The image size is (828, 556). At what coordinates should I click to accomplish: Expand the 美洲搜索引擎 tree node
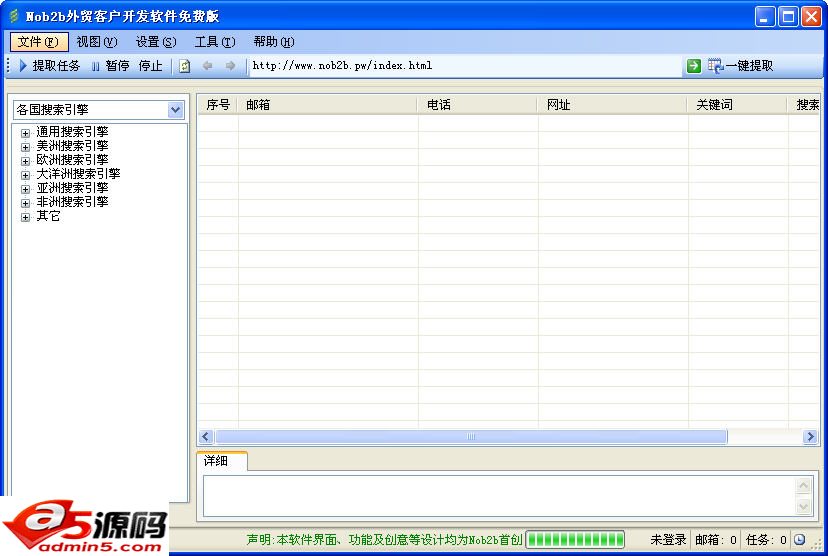25,147
